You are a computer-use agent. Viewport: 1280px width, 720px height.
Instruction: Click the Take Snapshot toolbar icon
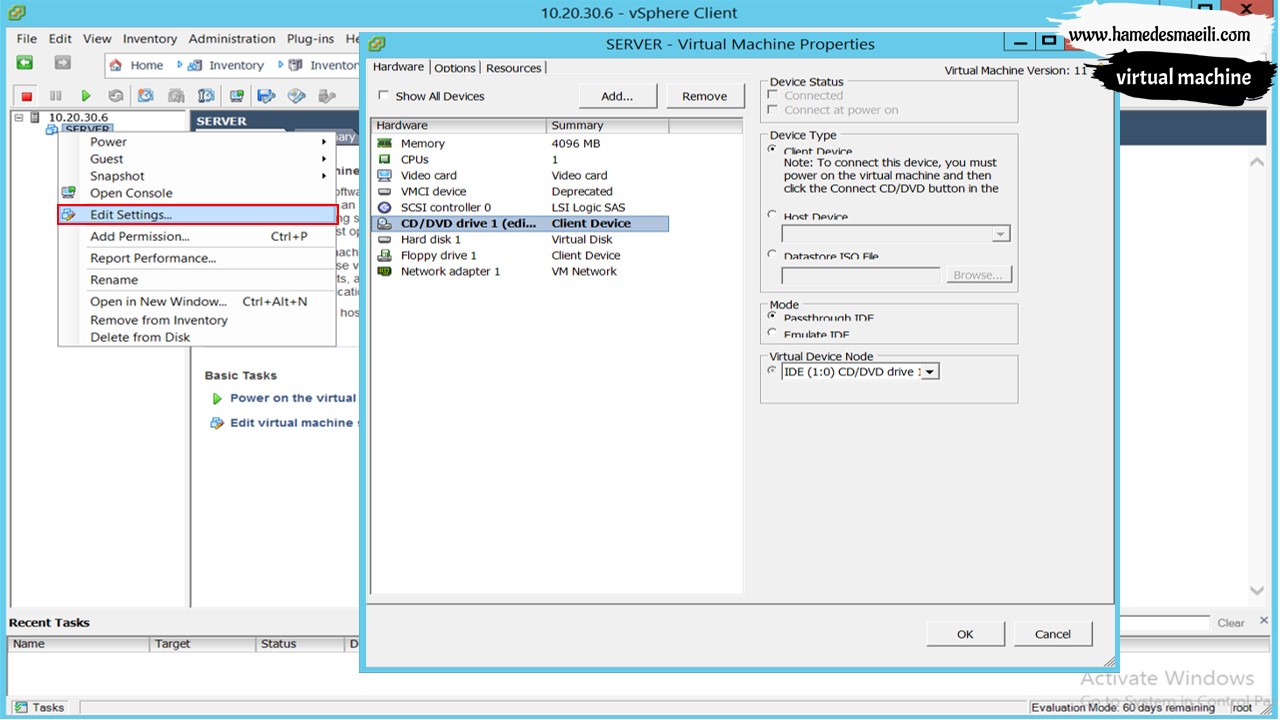146,96
